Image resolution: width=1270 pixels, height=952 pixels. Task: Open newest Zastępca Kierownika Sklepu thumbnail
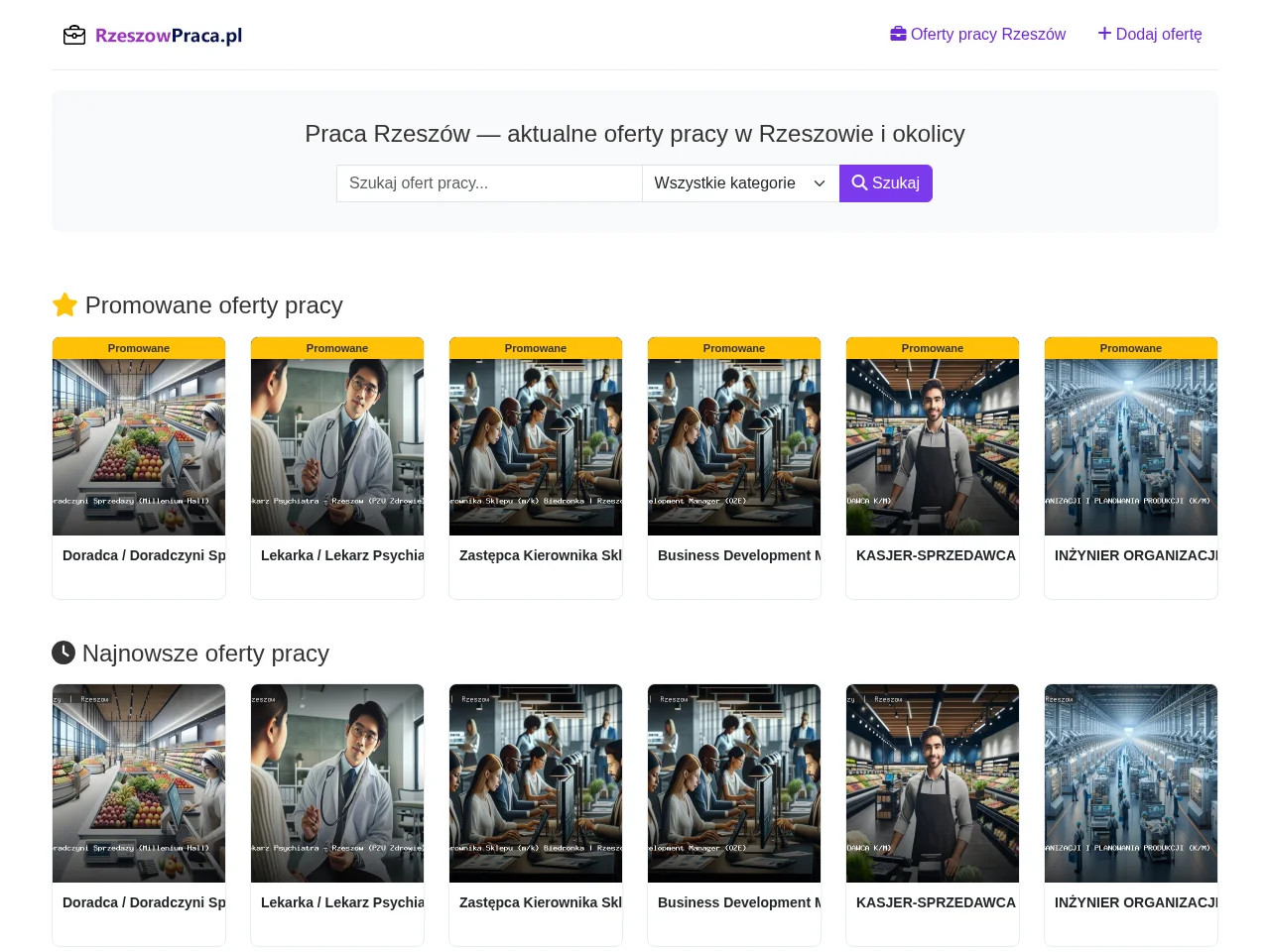(x=536, y=783)
